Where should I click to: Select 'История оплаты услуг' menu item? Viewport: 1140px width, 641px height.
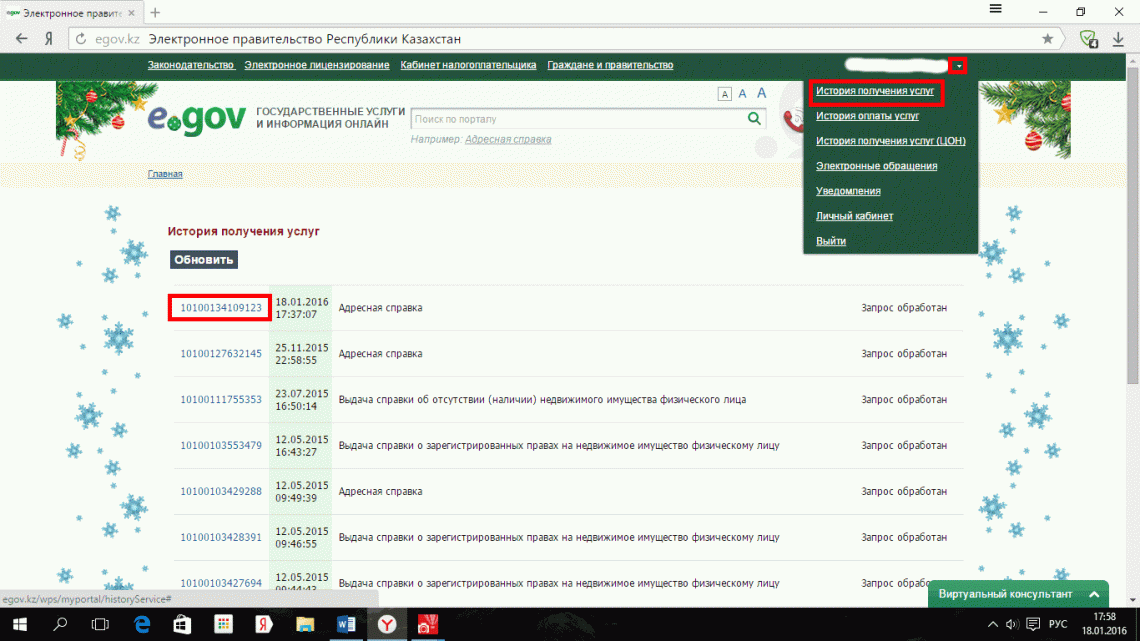coord(867,116)
